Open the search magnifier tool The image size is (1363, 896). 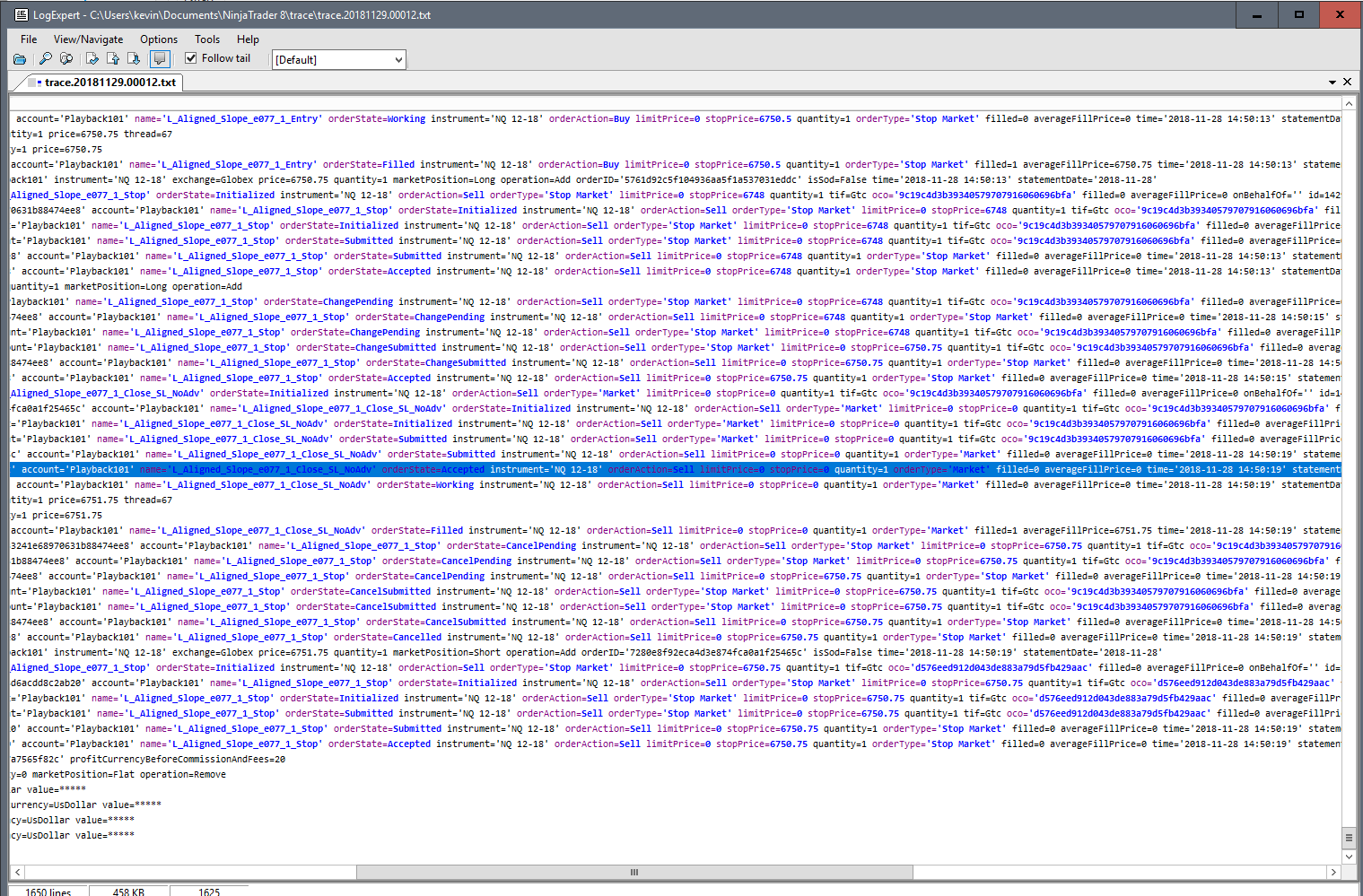[45, 59]
